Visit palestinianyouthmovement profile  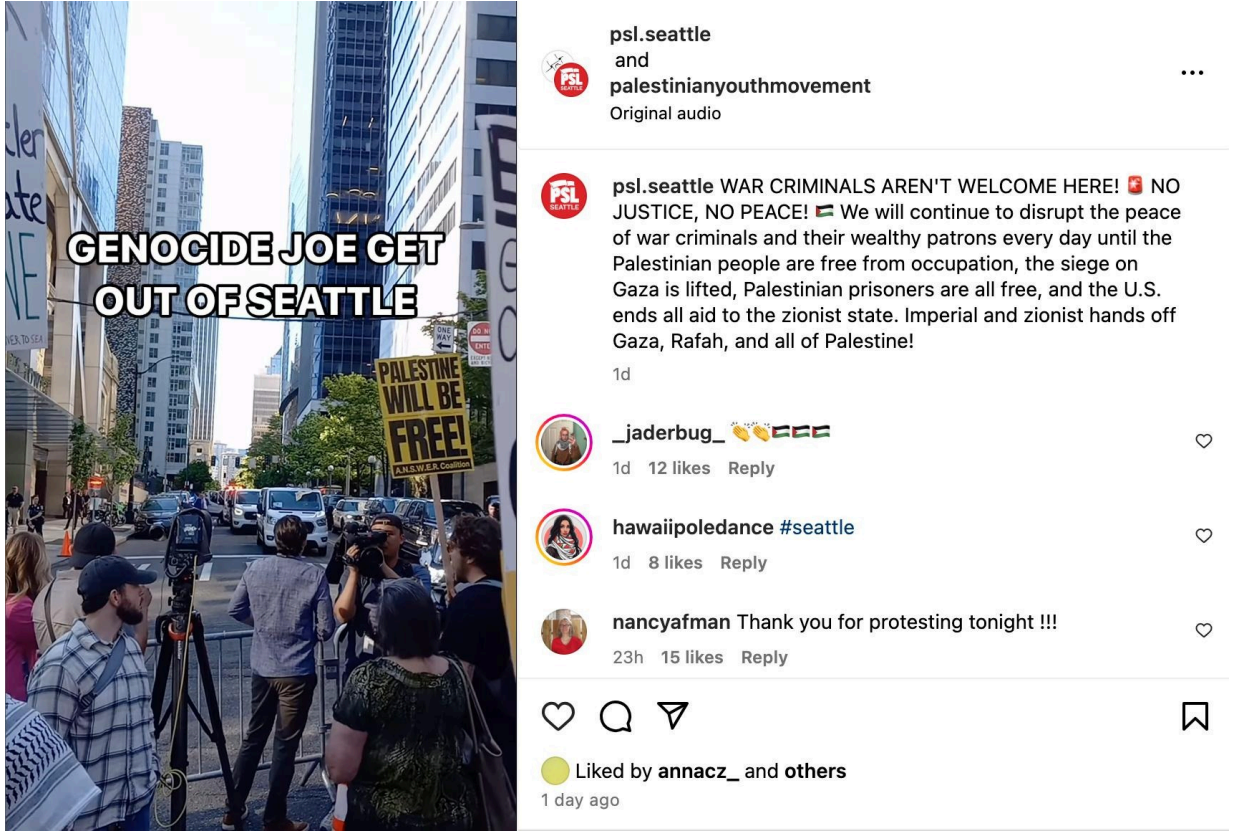[740, 86]
